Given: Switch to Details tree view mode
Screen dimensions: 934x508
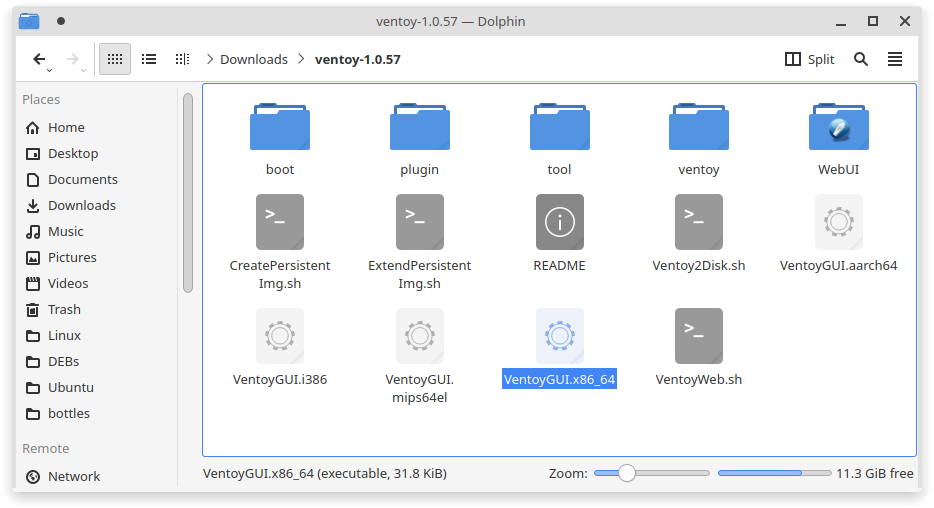Looking at the screenshot, I should (x=182, y=59).
